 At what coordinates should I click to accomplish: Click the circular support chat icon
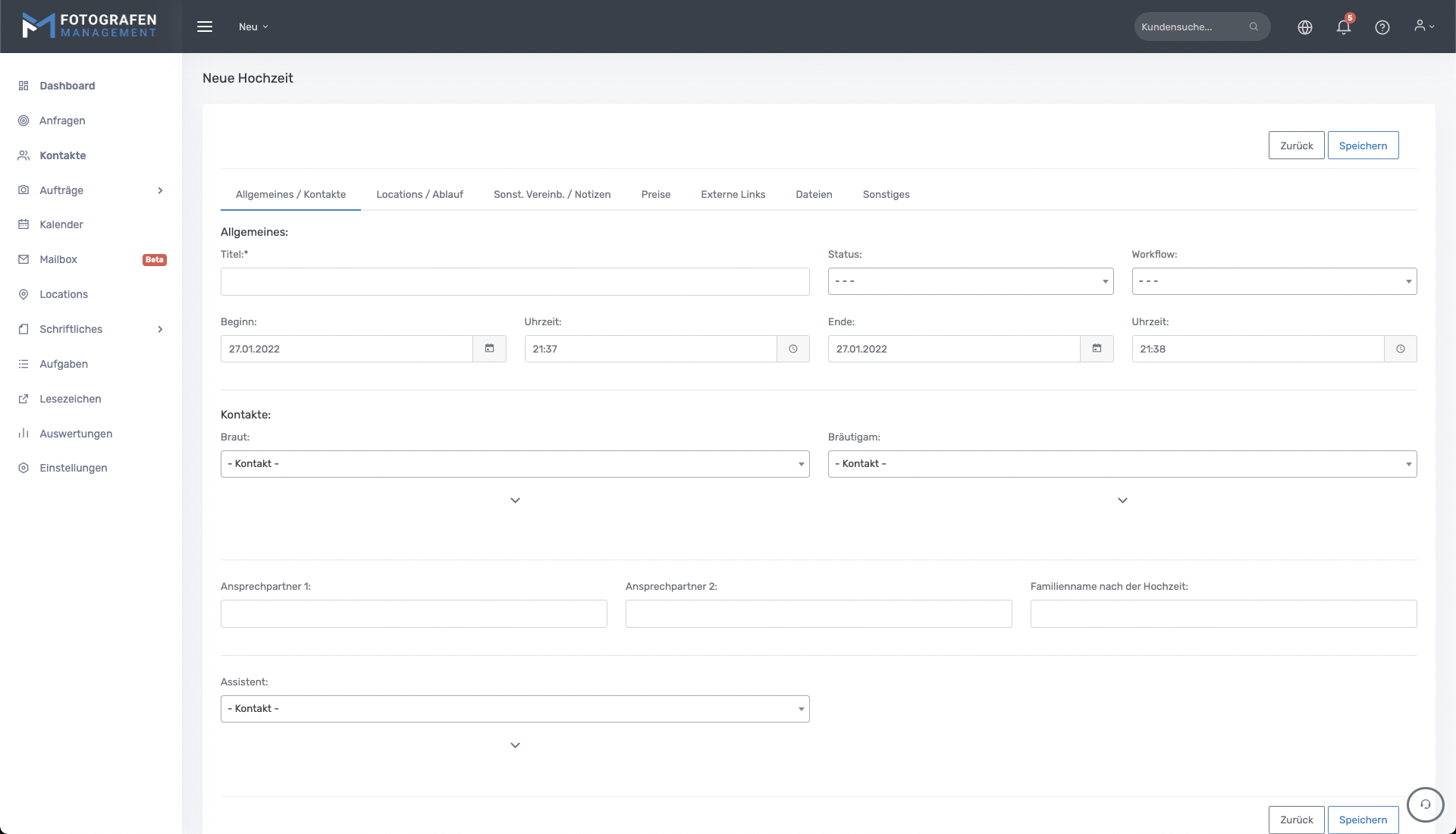[1425, 804]
